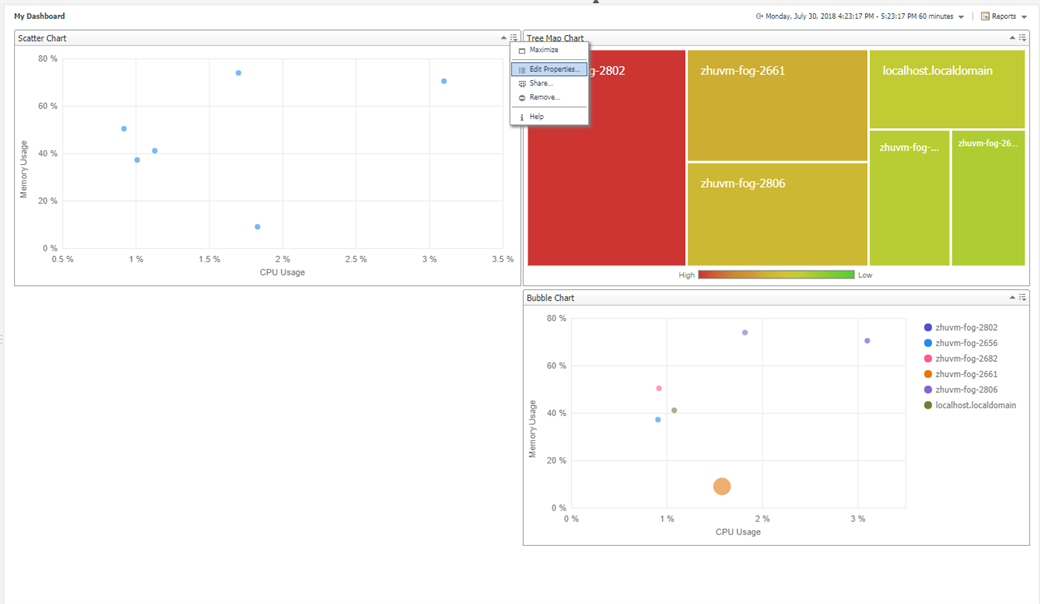The width and height of the screenshot is (1040, 604).
Task: Click the Edit Properties icon in menu
Action: pyautogui.click(x=522, y=70)
